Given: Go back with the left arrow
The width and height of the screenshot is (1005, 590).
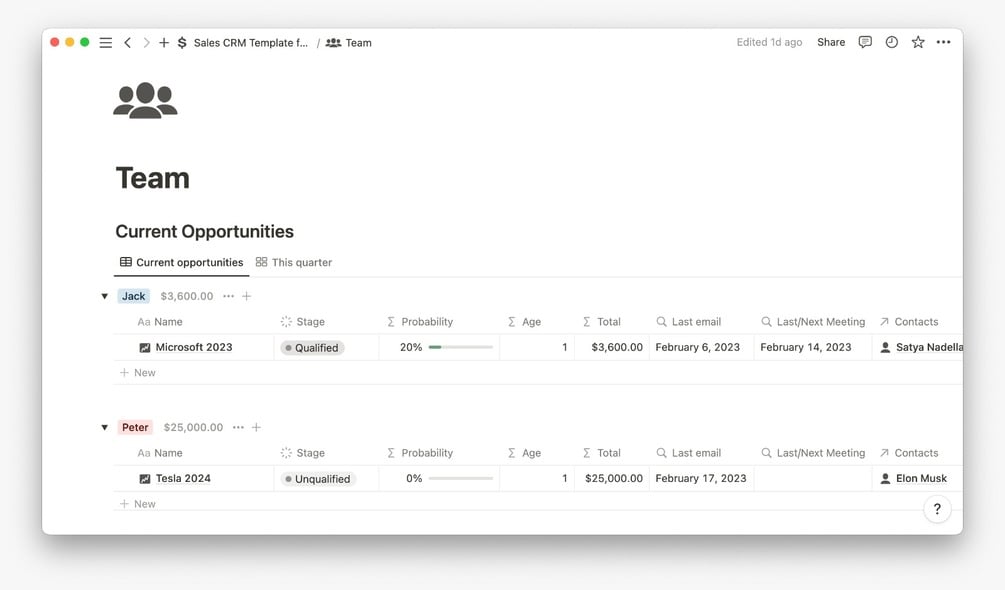Looking at the screenshot, I should (128, 43).
